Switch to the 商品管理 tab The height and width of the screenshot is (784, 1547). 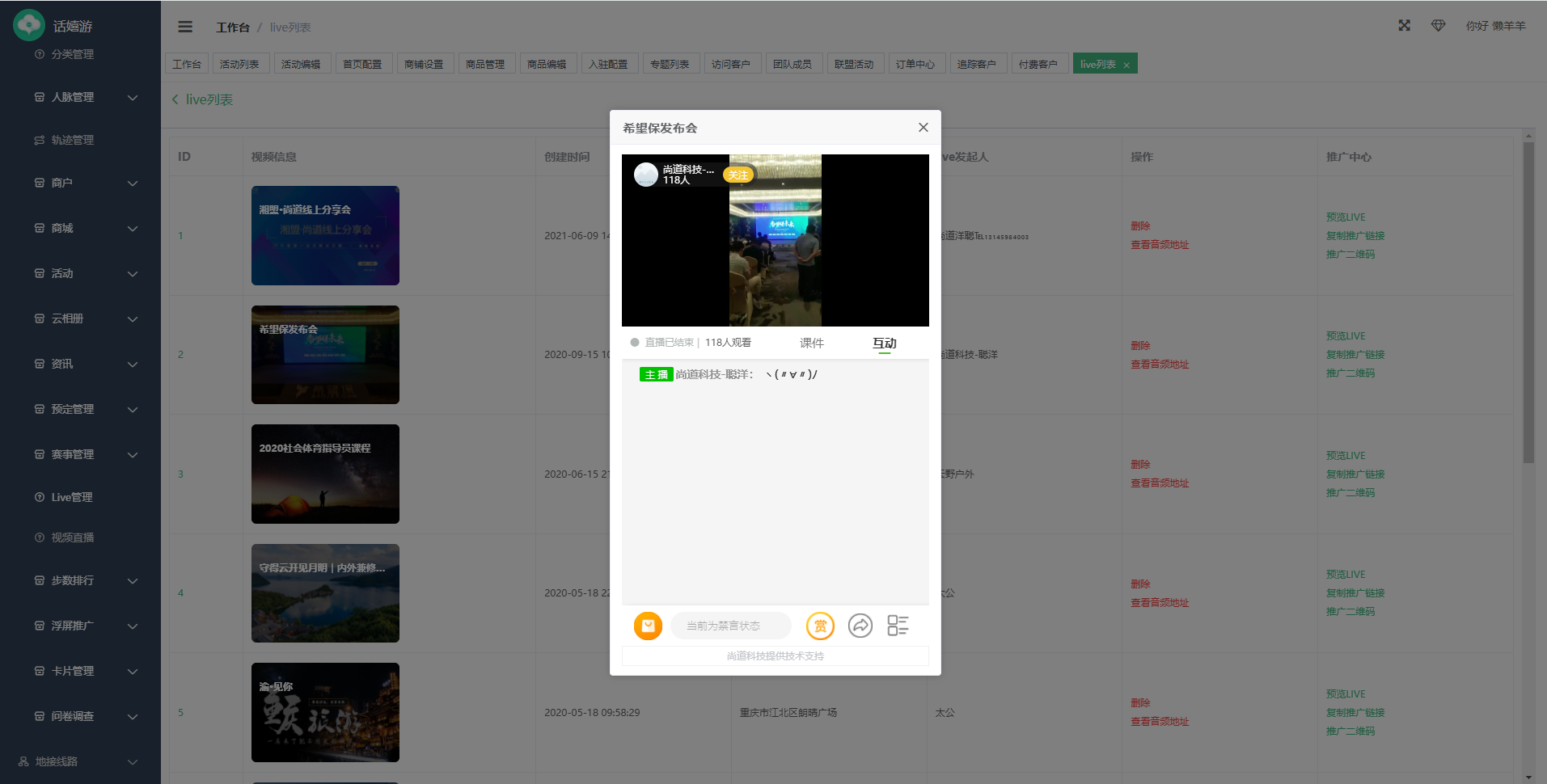pos(485,64)
